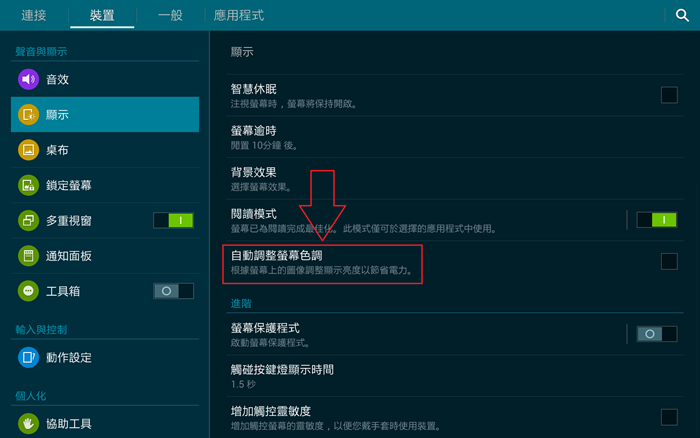The image size is (700, 438).
Task: Switch to the 連接 tab
Action: coord(34,16)
